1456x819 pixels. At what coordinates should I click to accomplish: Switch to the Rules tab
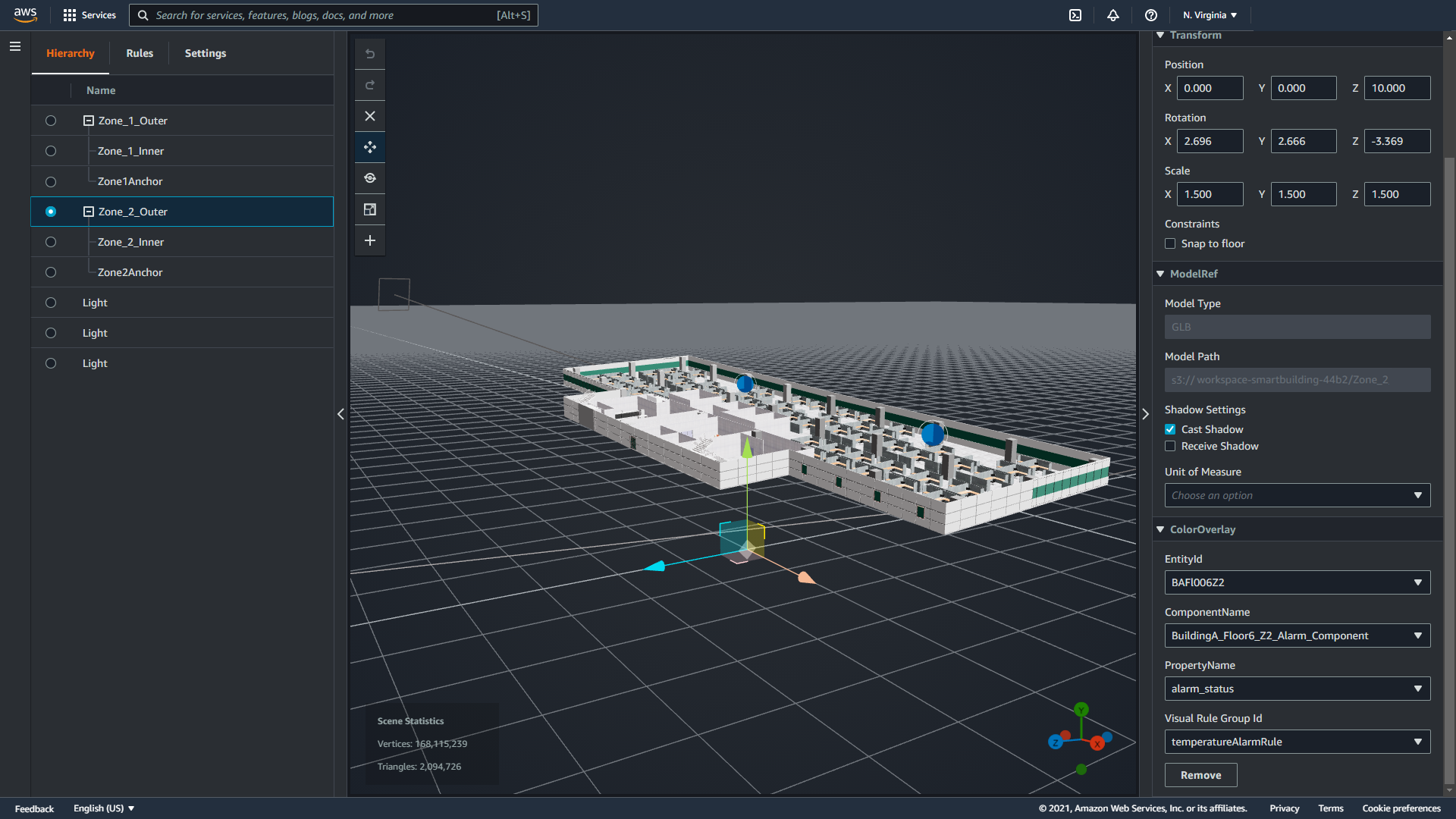click(x=140, y=53)
